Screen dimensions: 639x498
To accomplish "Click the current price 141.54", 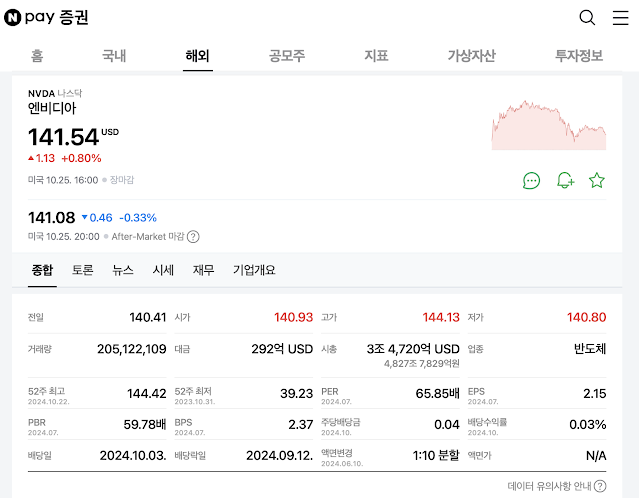I will coord(64,137).
